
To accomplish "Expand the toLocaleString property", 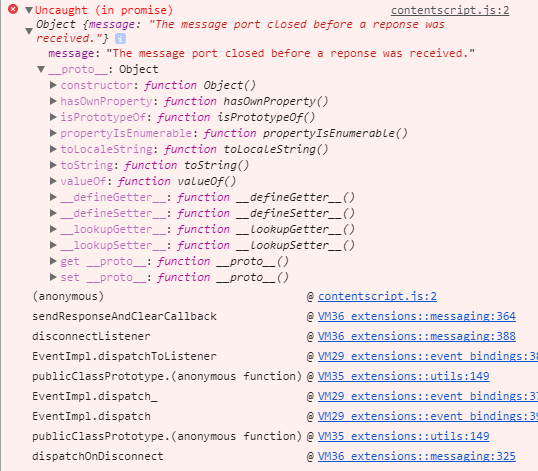I will pyautogui.click(x=53, y=149).
